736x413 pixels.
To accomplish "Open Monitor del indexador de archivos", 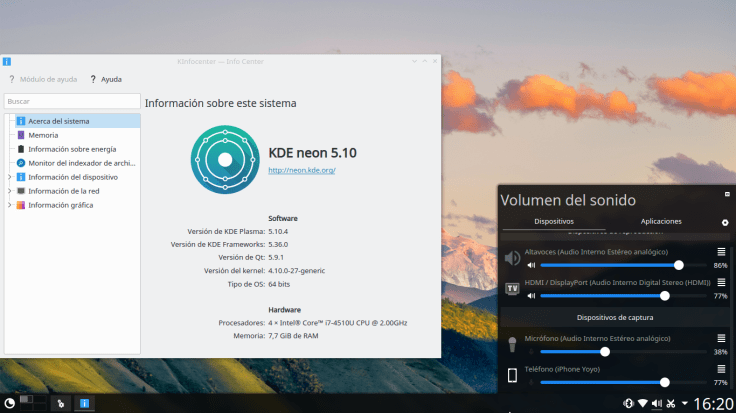I will coord(80,163).
